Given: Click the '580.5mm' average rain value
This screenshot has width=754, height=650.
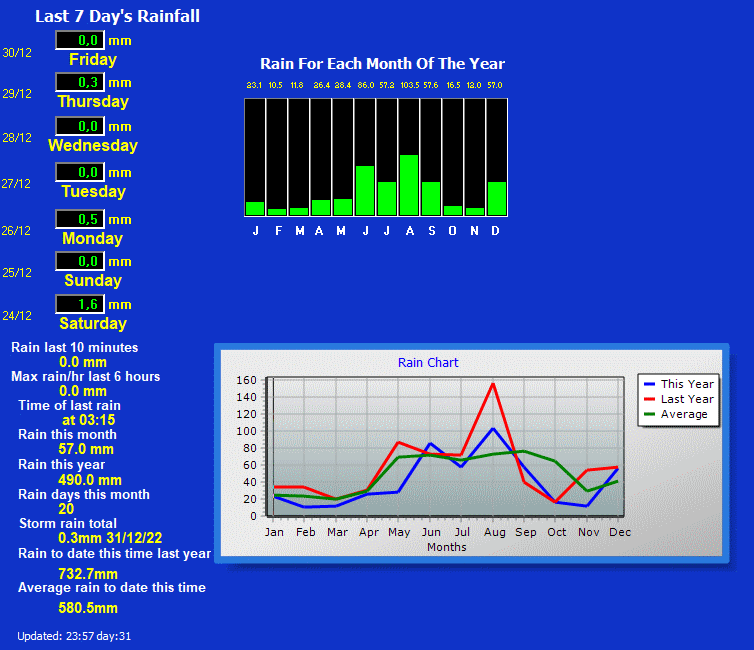Looking at the screenshot, I should click(x=88, y=608).
